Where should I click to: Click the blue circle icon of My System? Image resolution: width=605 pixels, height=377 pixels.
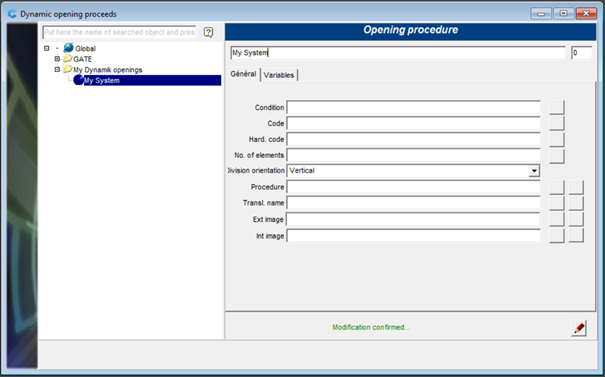(x=79, y=80)
